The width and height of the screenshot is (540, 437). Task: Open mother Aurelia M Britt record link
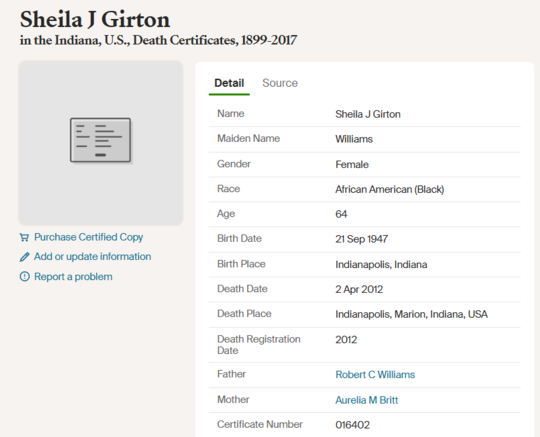(x=366, y=400)
